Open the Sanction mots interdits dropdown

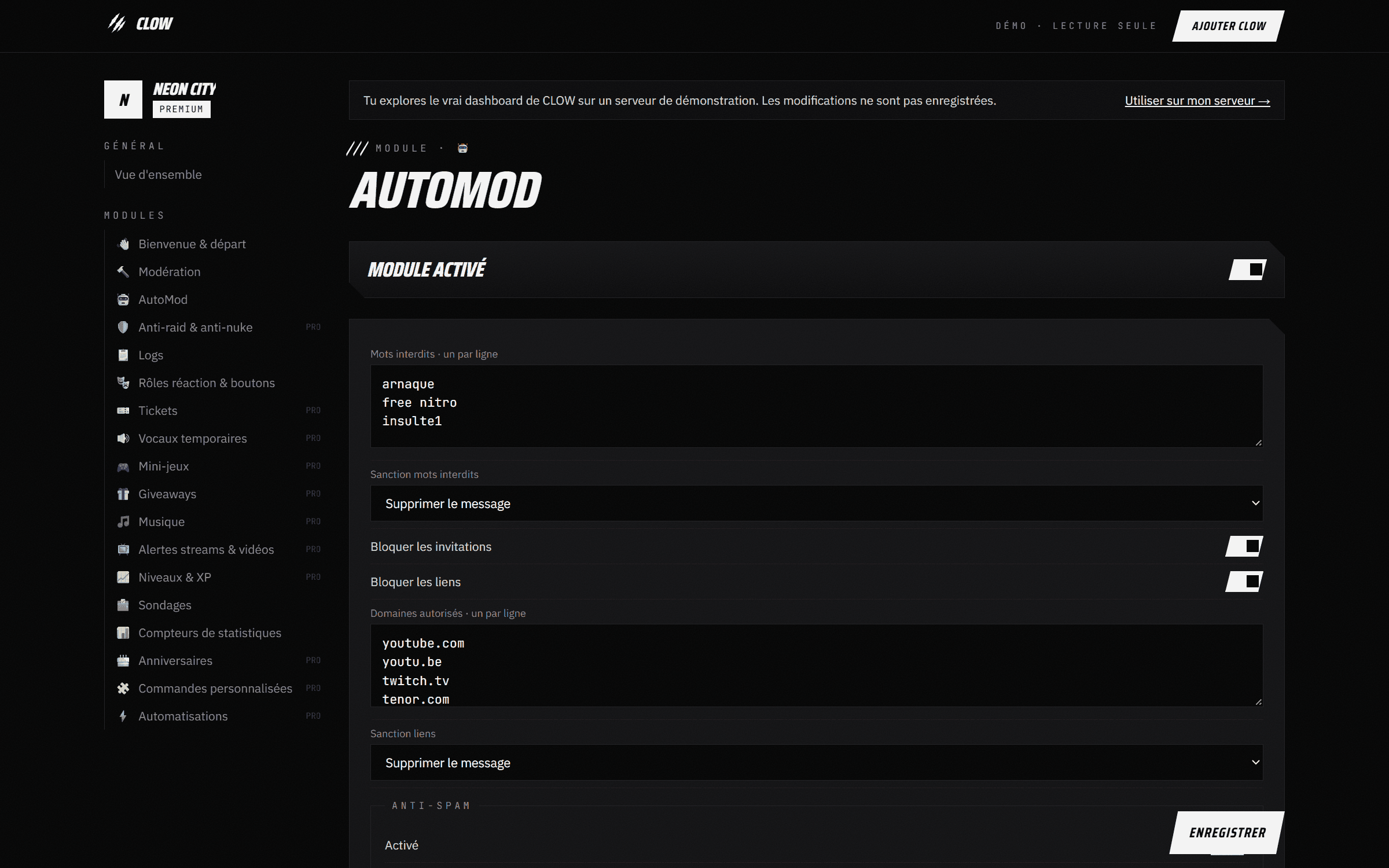[817, 503]
